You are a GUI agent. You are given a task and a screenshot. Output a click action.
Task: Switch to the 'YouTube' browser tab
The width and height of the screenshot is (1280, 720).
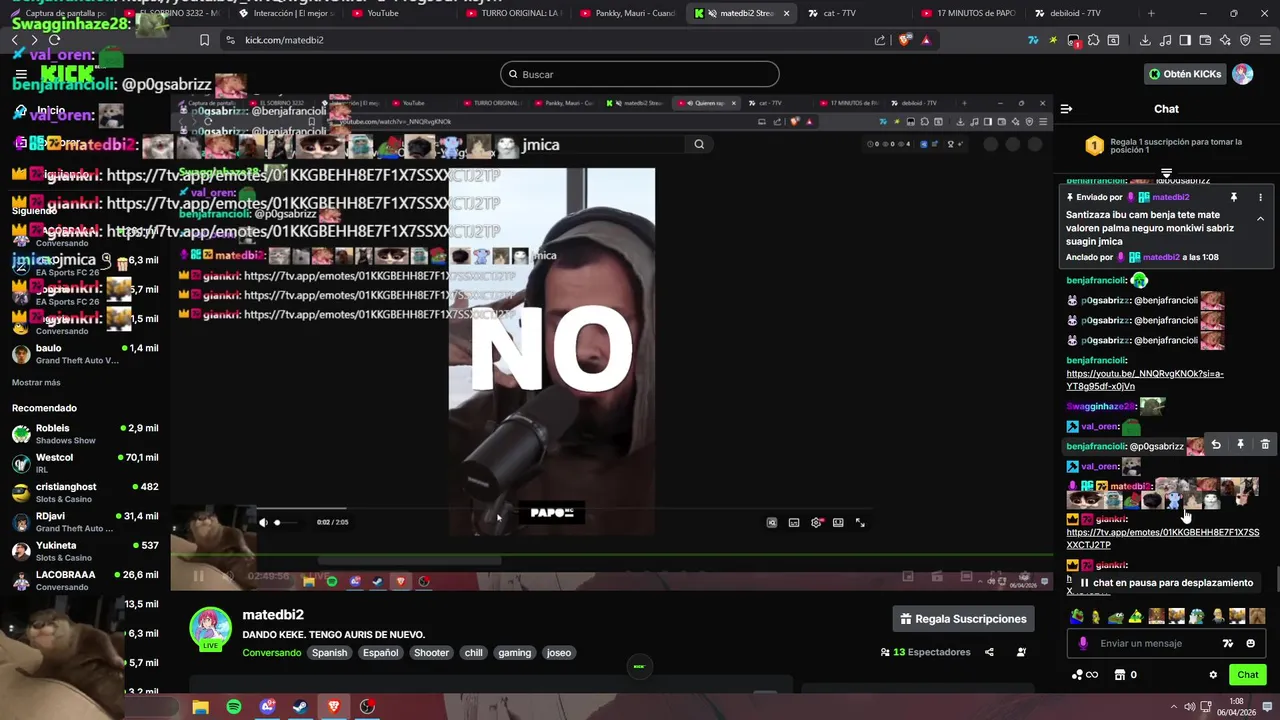tap(382, 13)
